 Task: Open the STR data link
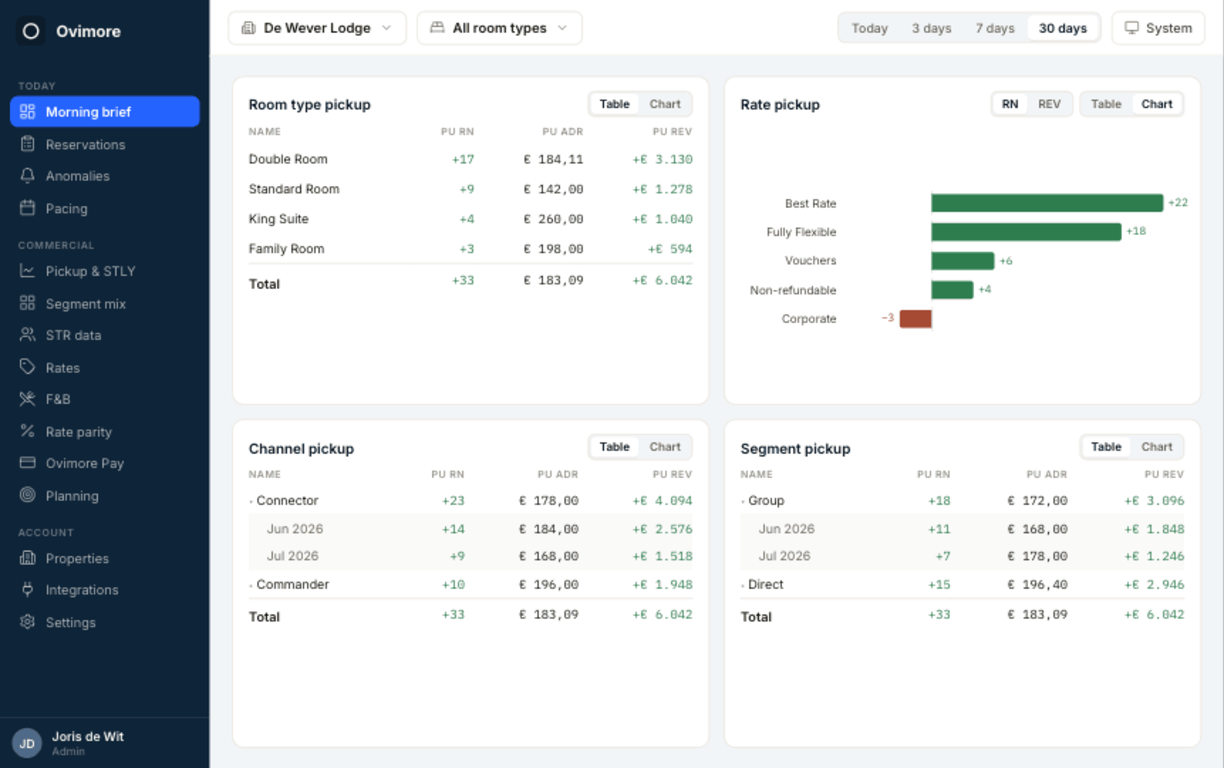105,335
